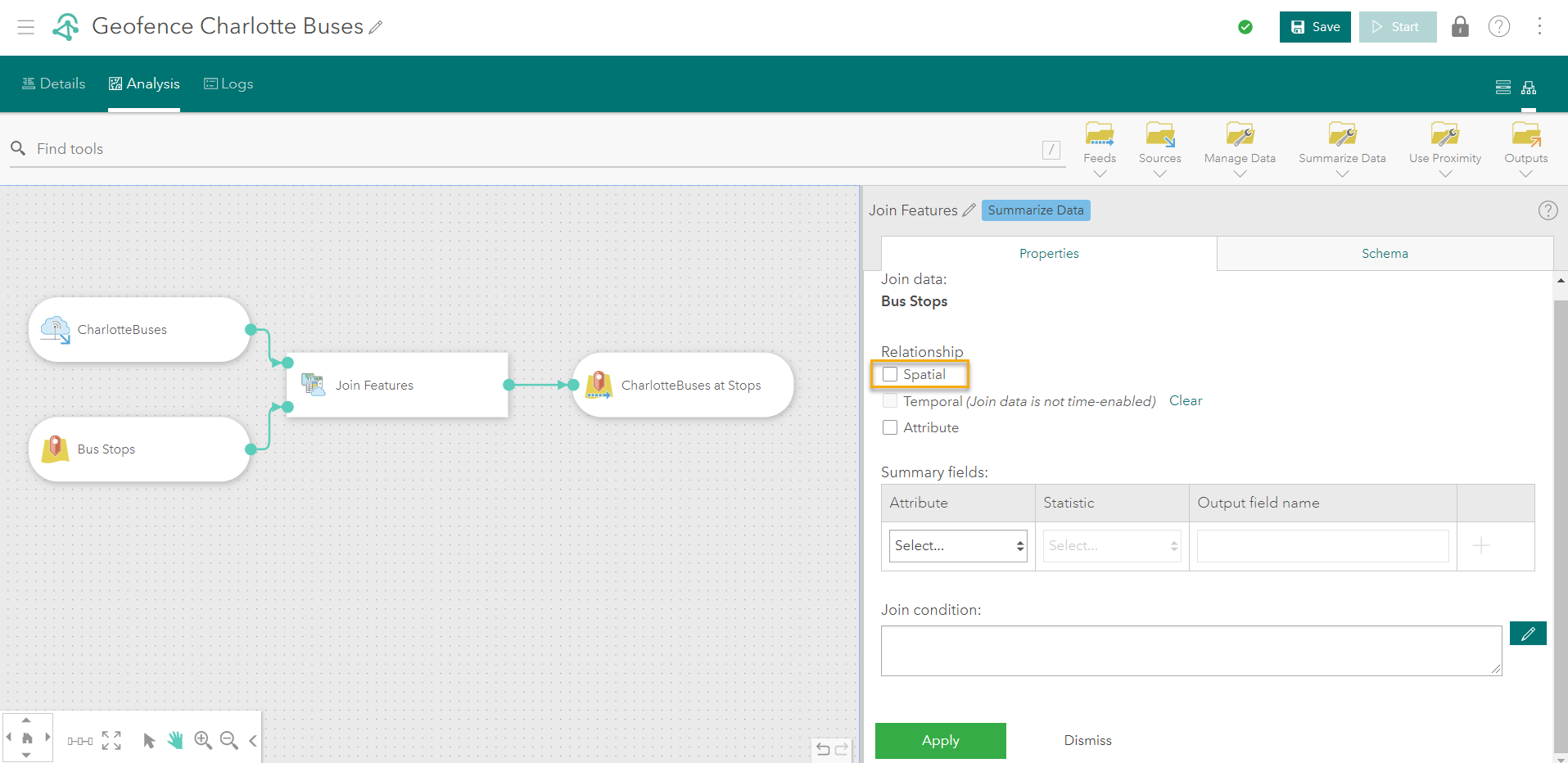Go to the Details tab
This screenshot has height=763, width=1568.
coord(53,84)
